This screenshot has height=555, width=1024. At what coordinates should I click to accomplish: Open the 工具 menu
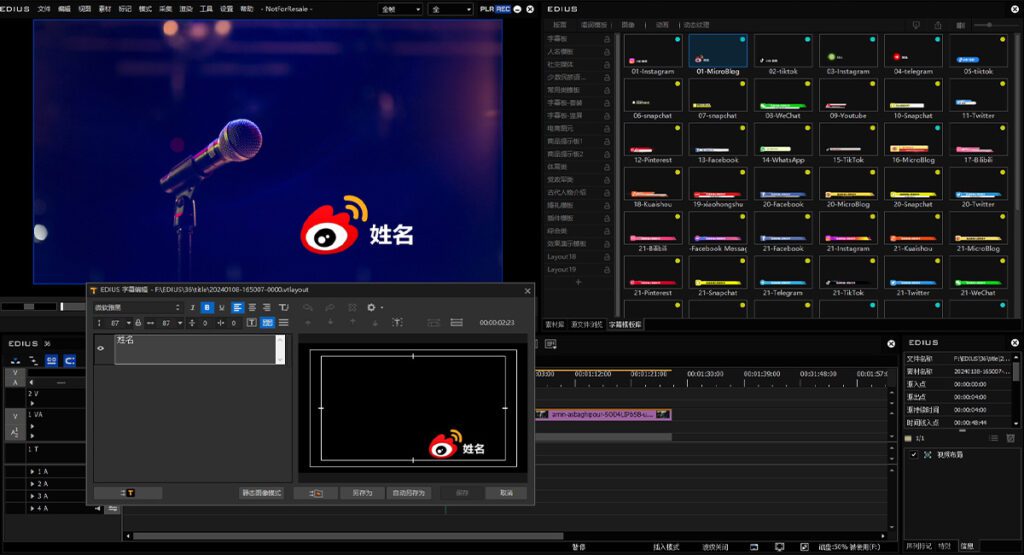206,9
